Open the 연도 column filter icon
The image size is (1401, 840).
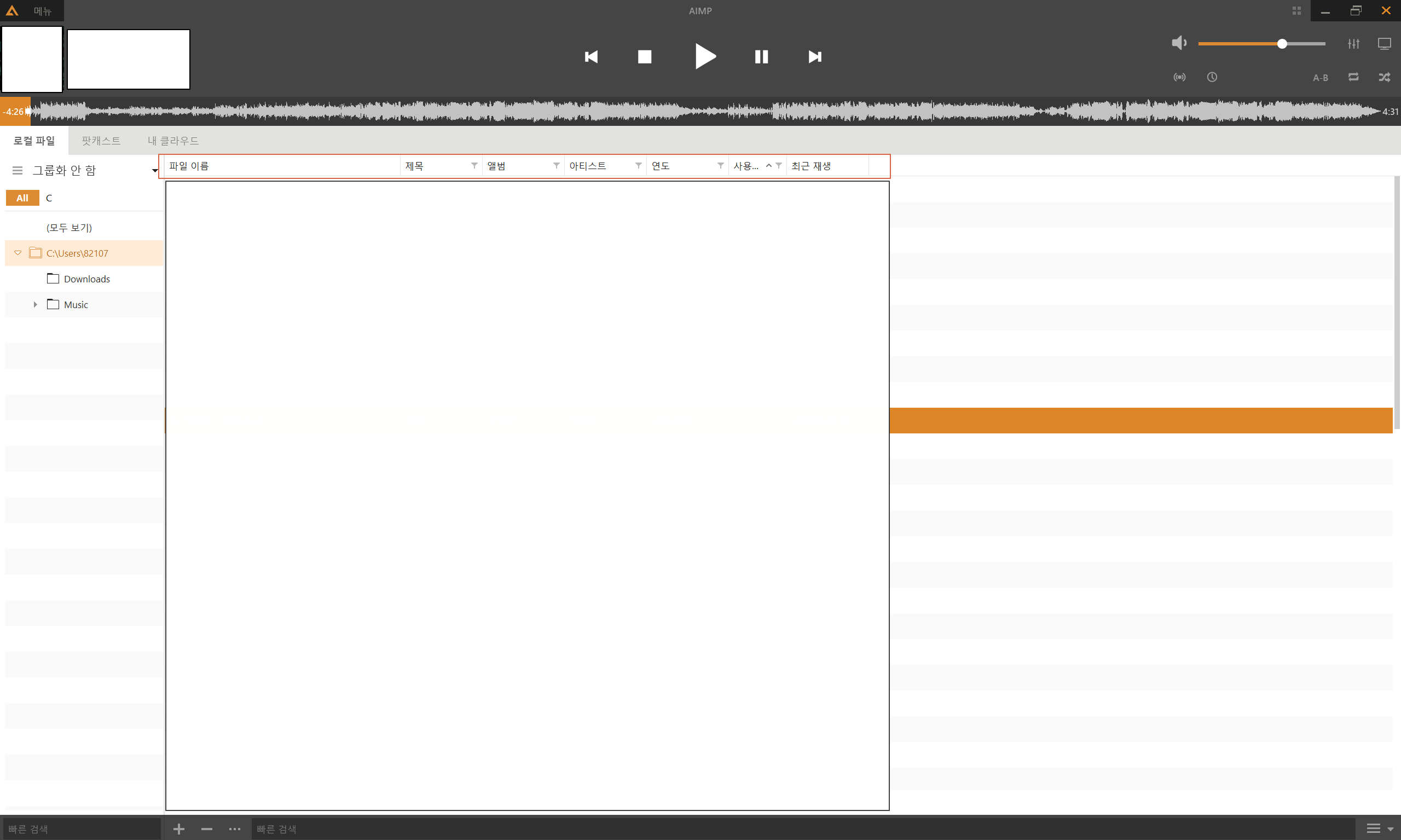[x=721, y=165]
